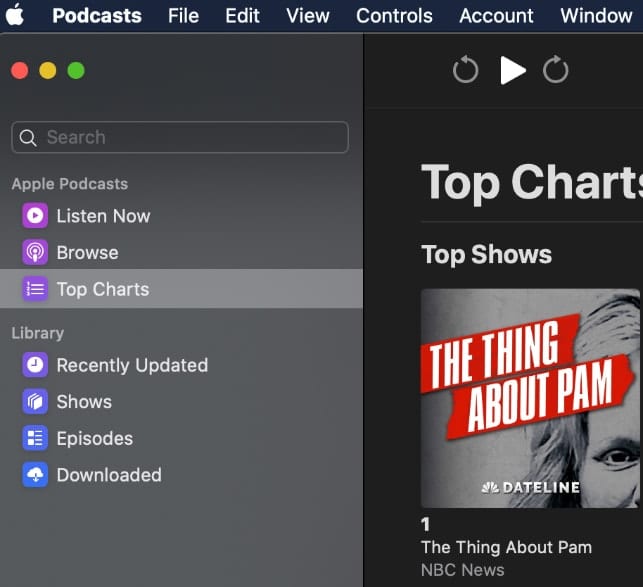This screenshot has height=587, width=643.
Task: Skip forward using the forward arrow
Action: pyautogui.click(x=556, y=70)
